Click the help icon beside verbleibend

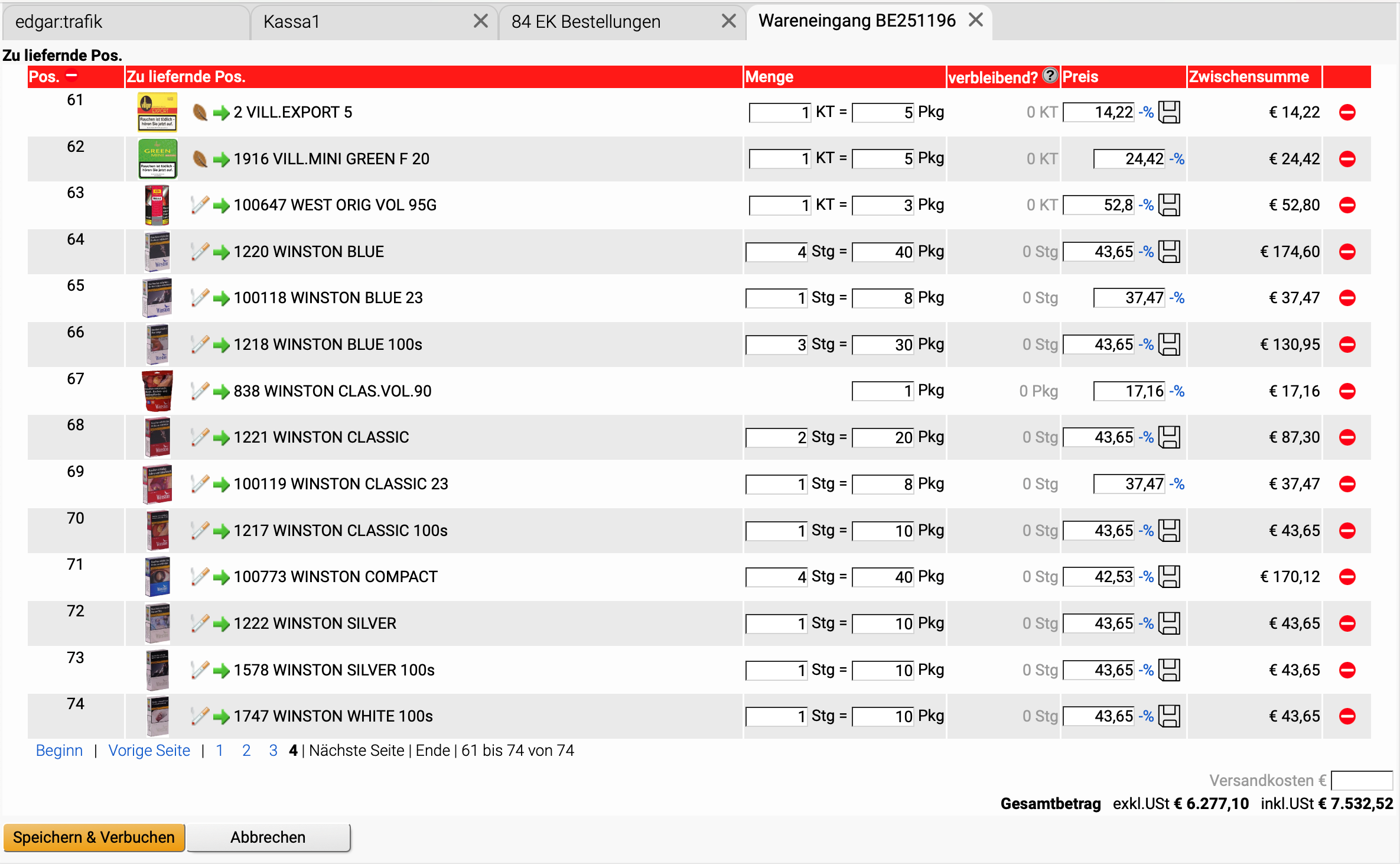(x=1050, y=76)
